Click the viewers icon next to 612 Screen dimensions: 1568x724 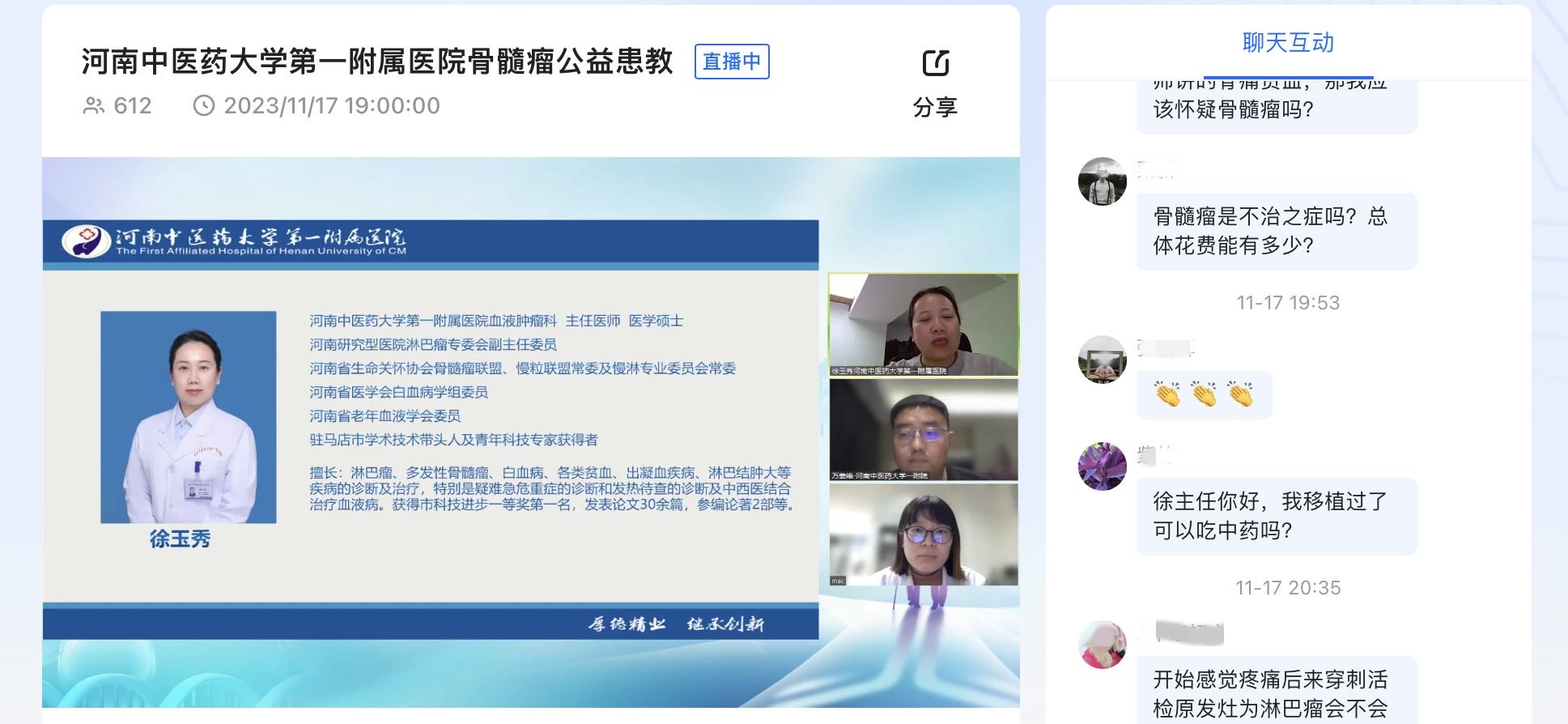click(94, 106)
